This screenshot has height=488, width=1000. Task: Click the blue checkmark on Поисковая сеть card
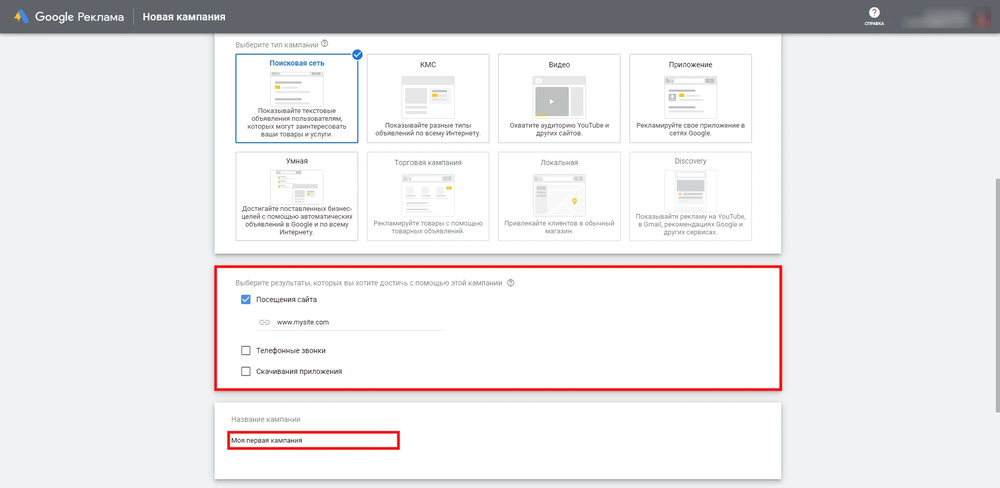(x=357, y=54)
